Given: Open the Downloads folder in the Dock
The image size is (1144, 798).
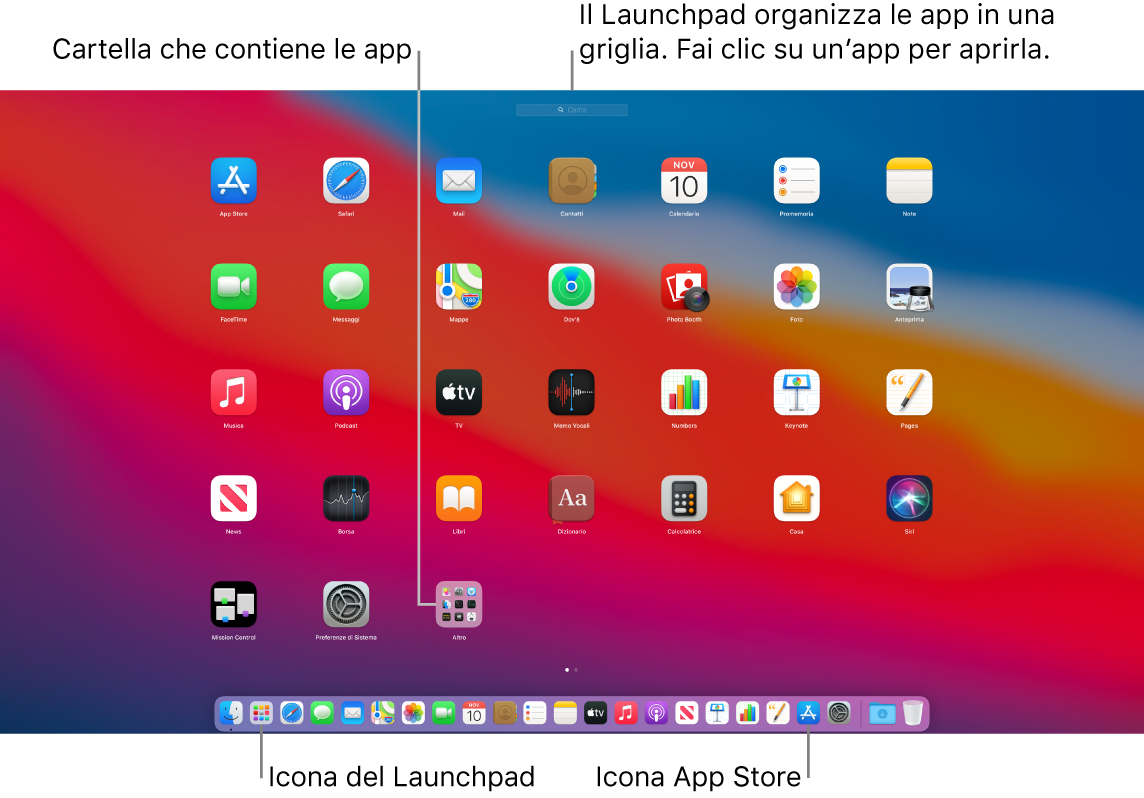Looking at the screenshot, I should pyautogui.click(x=882, y=713).
